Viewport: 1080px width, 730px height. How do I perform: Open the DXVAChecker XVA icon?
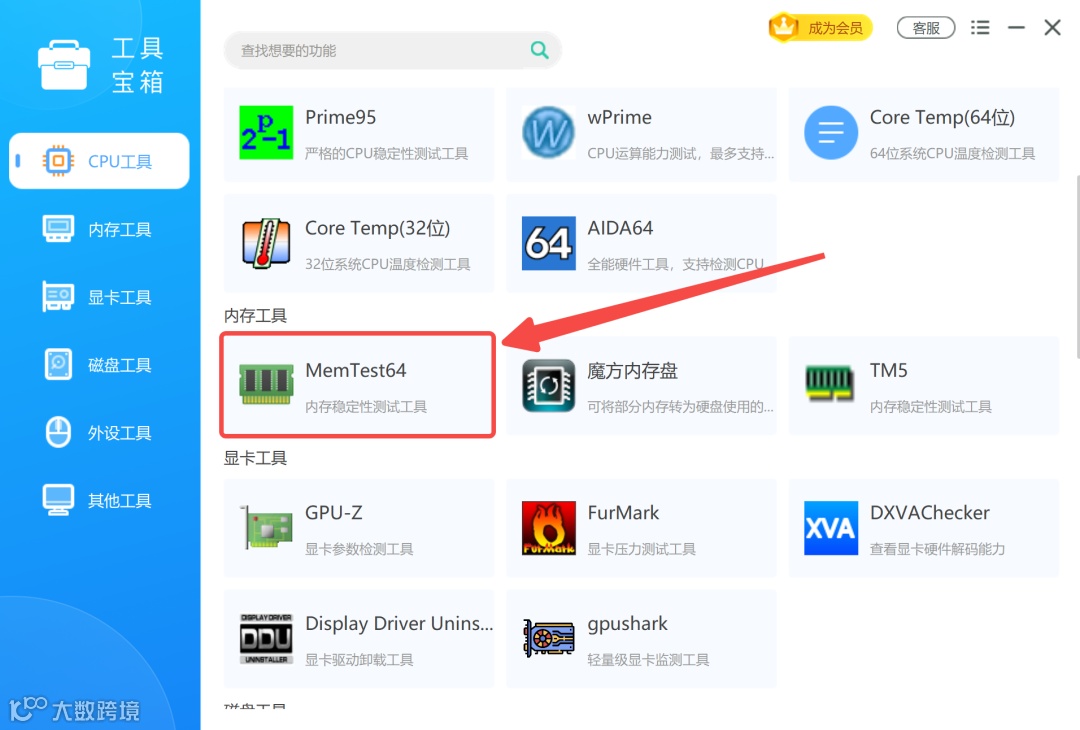[831, 528]
